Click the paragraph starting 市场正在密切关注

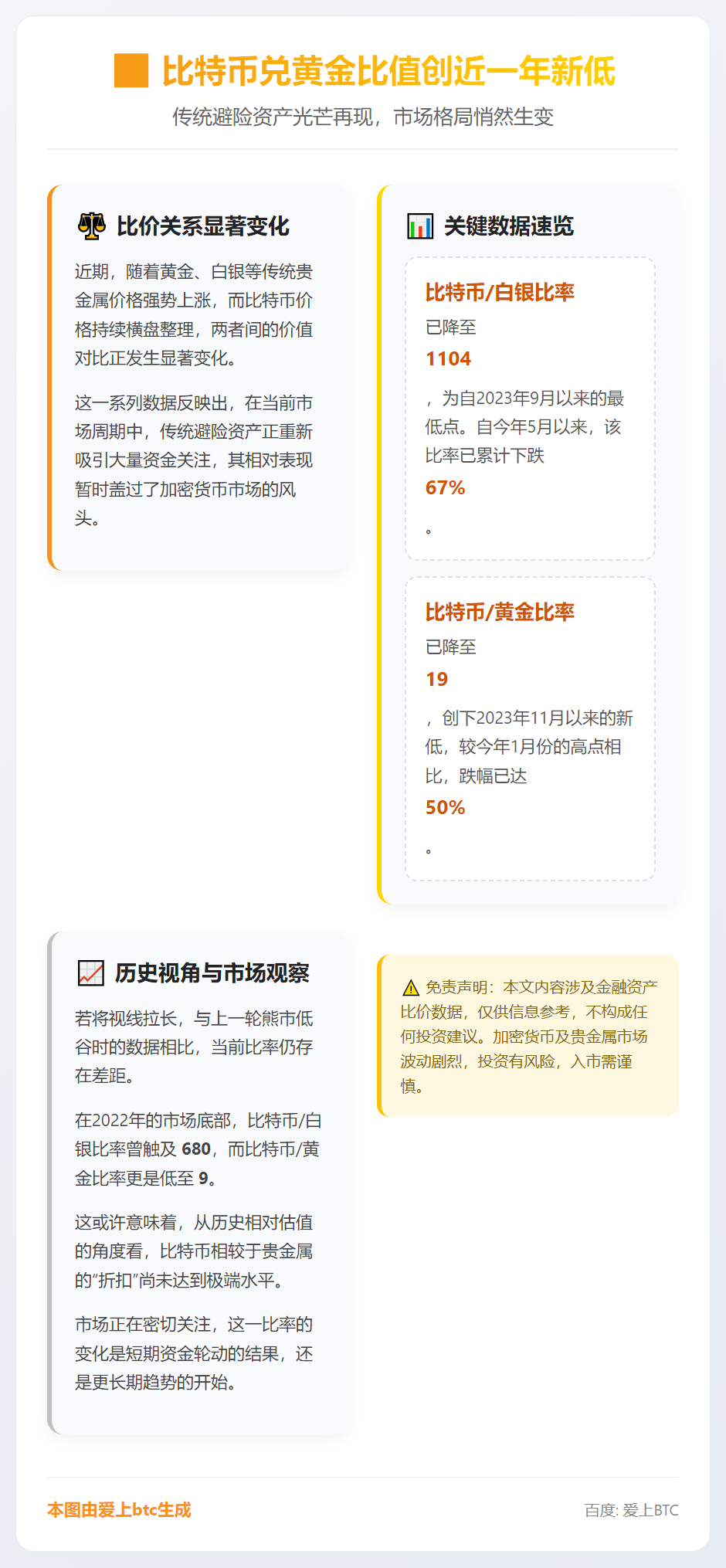tap(195, 1353)
